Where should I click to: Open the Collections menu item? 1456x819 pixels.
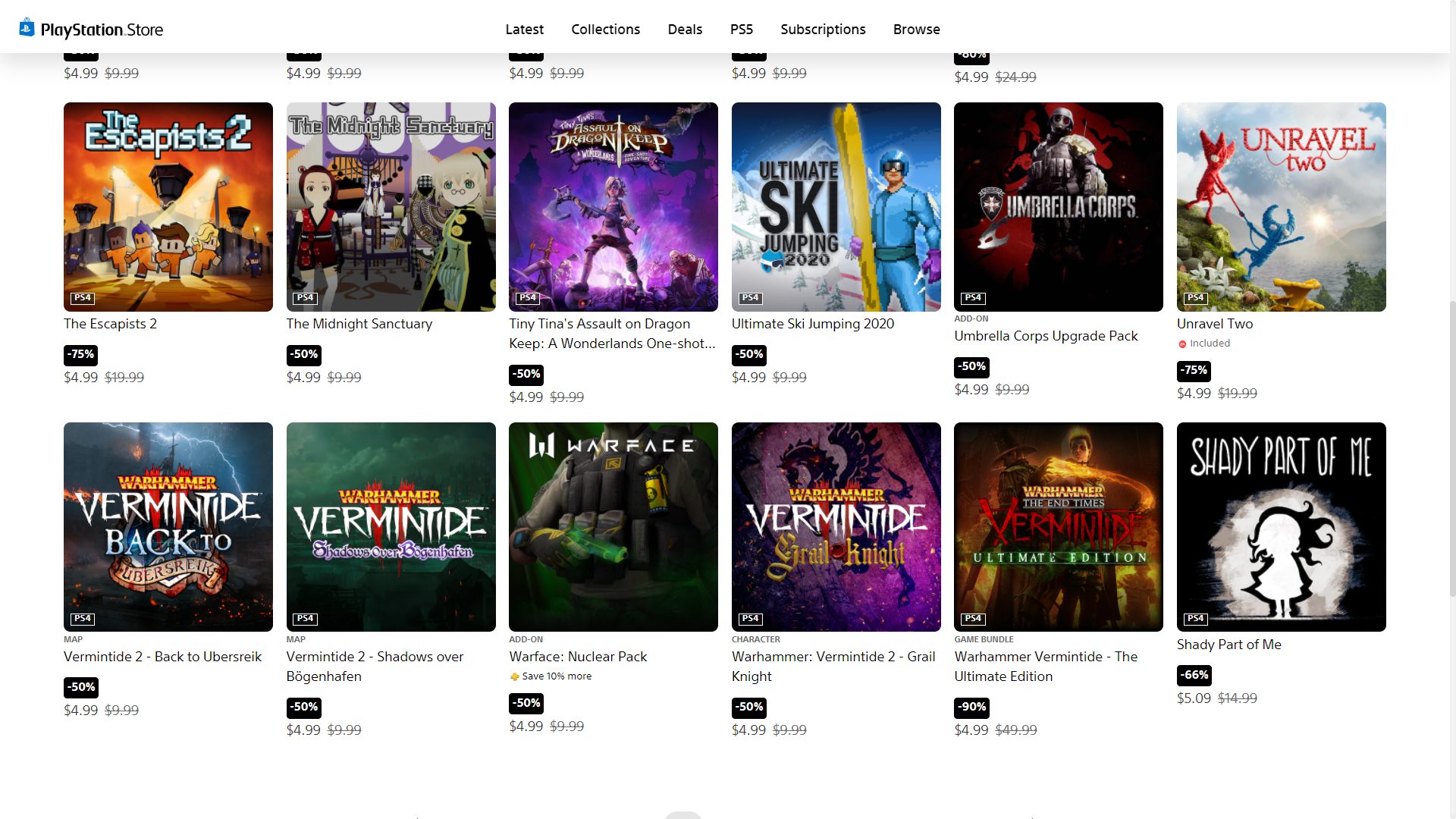point(605,29)
